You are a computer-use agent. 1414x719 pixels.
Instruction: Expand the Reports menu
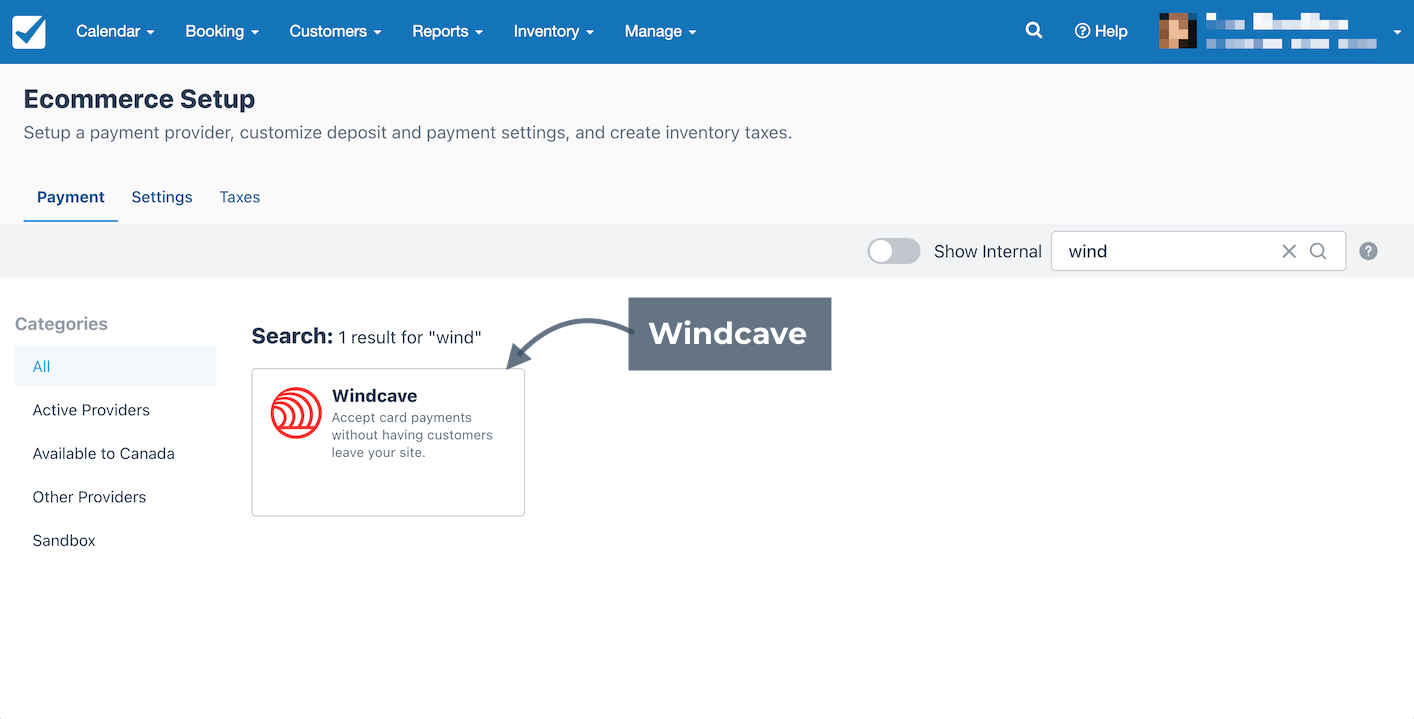point(447,31)
